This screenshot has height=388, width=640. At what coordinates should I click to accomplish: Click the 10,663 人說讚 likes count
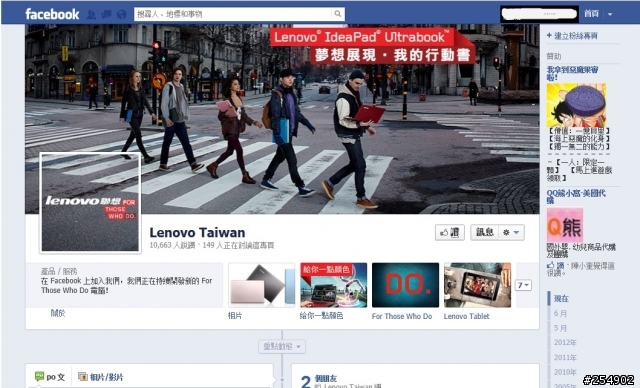(x=172, y=246)
